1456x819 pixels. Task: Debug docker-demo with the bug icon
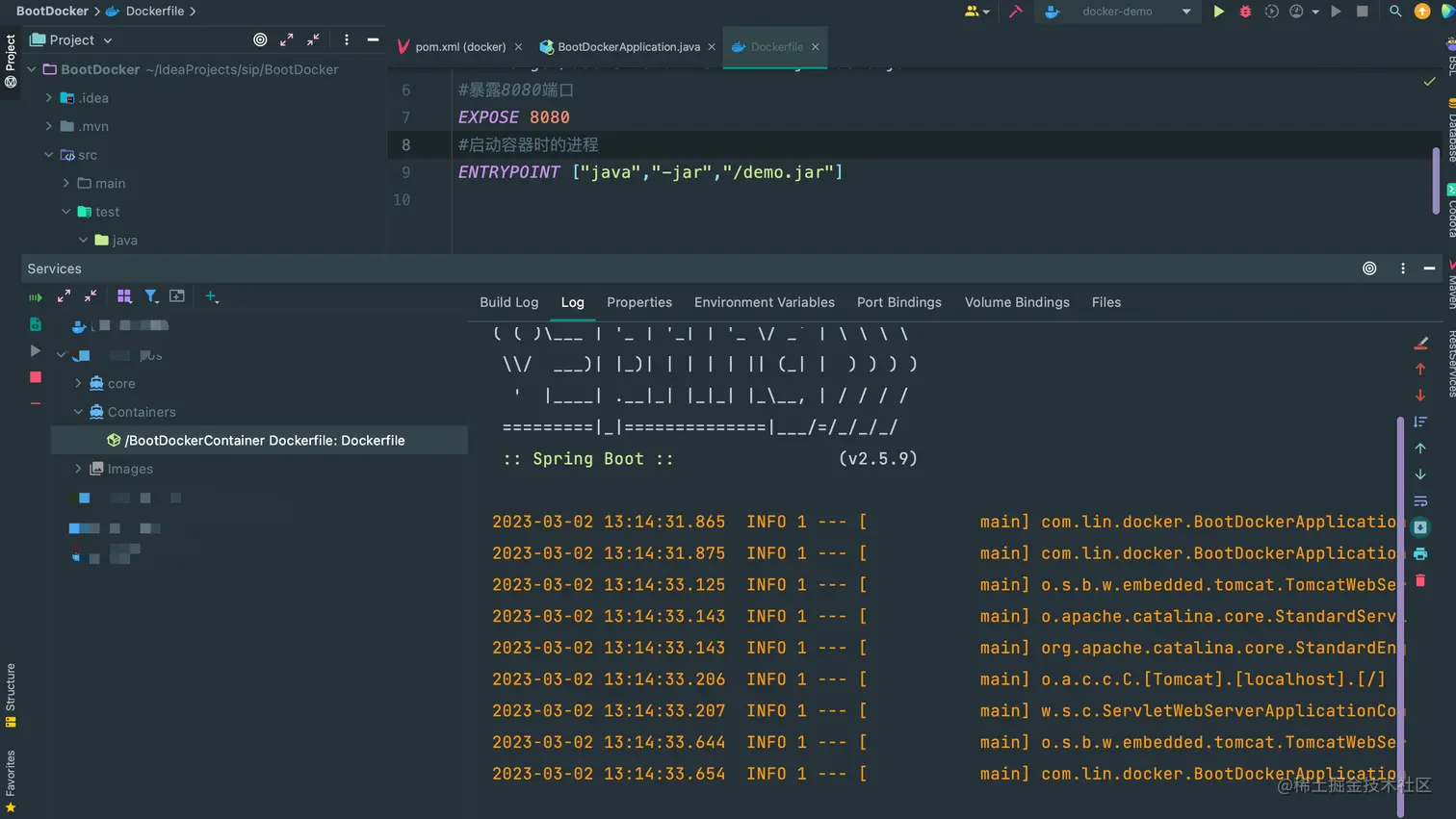(x=1245, y=12)
